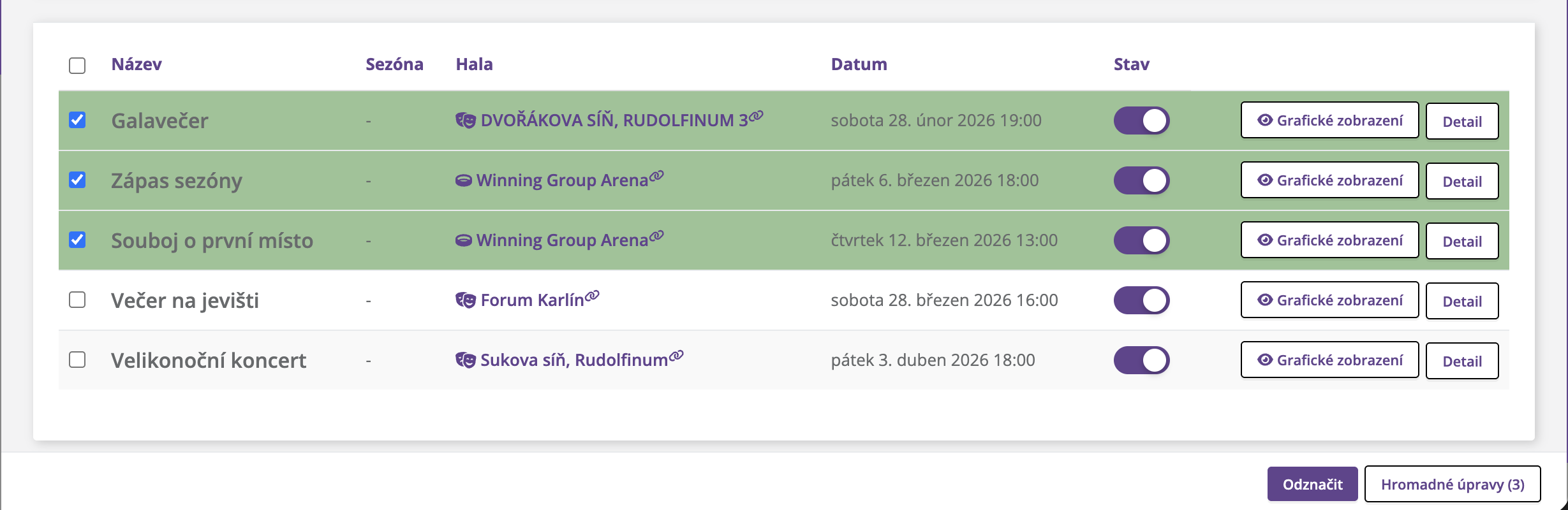Click theater mask icon beside Sukova síň

(x=465, y=360)
